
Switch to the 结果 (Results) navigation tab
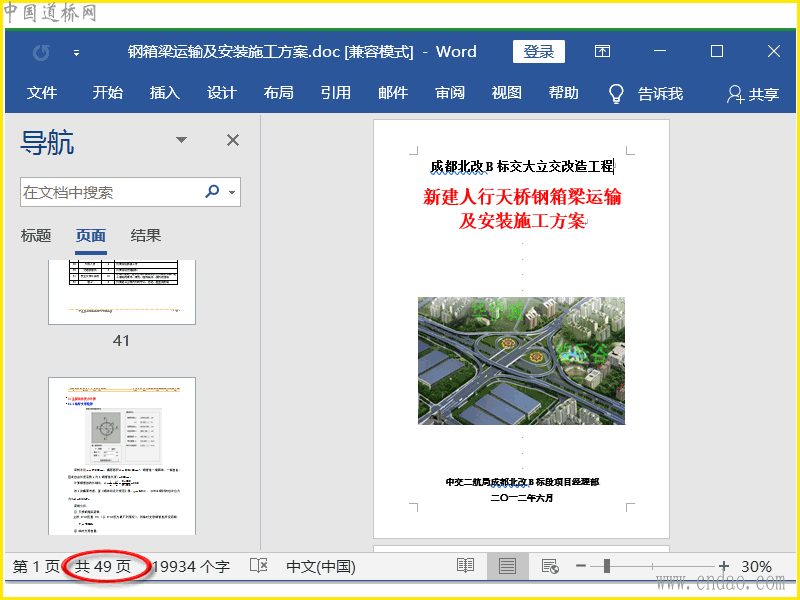(146, 236)
